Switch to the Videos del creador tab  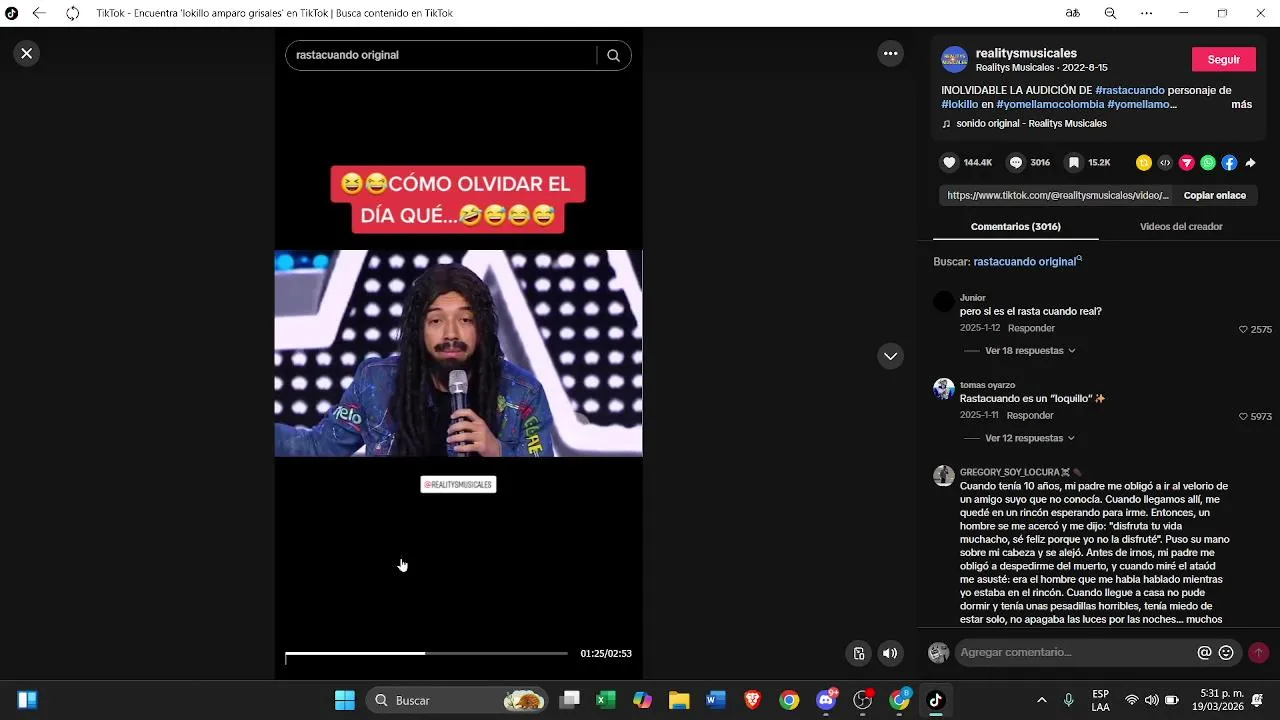pos(1181,227)
